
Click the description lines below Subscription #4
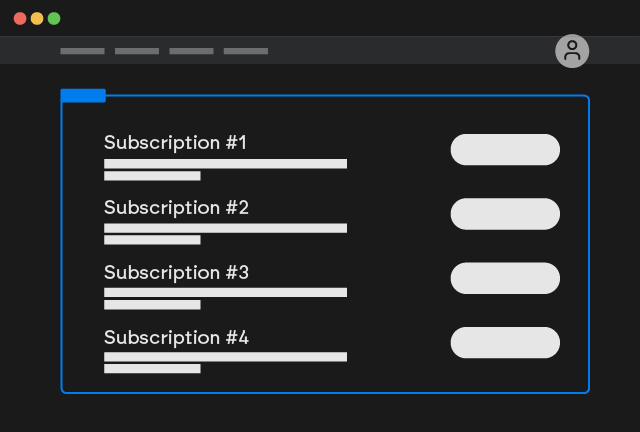pos(225,362)
